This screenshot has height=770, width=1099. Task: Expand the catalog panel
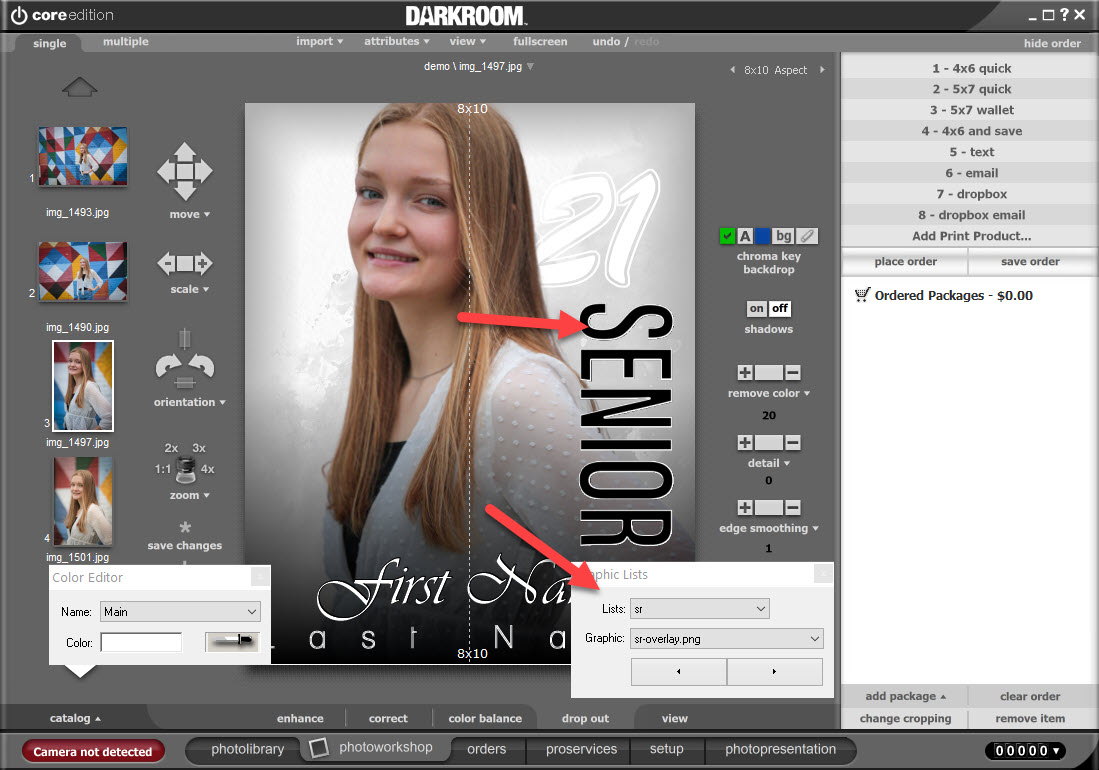(x=75, y=718)
